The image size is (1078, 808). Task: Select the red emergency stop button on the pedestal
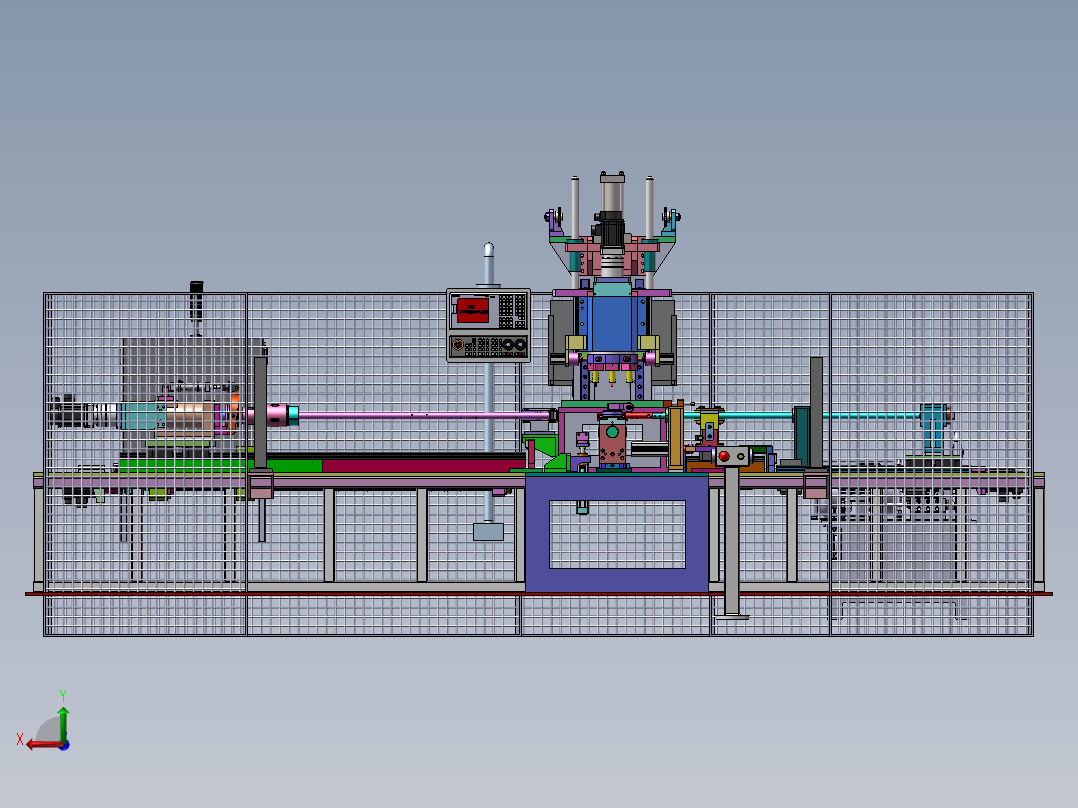[x=724, y=455]
